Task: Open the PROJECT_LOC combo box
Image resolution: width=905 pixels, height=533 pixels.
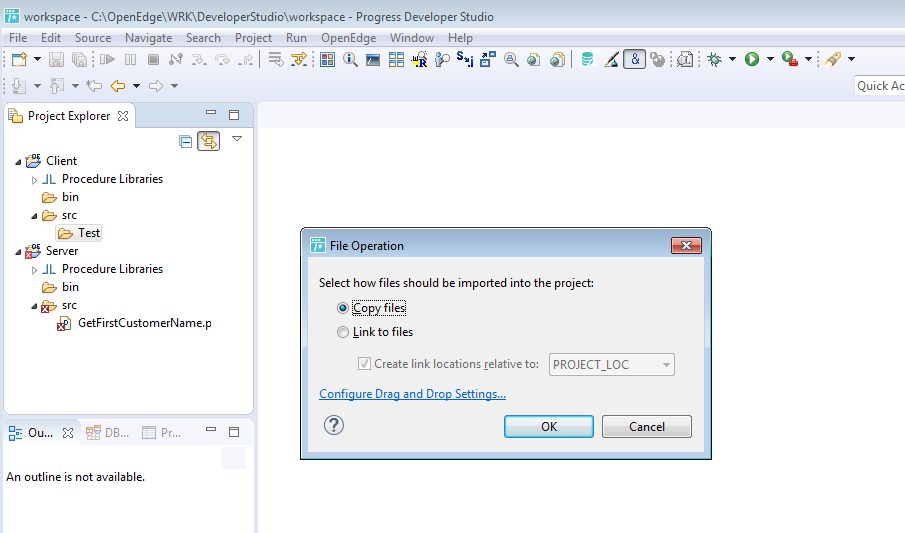Action: click(x=611, y=364)
